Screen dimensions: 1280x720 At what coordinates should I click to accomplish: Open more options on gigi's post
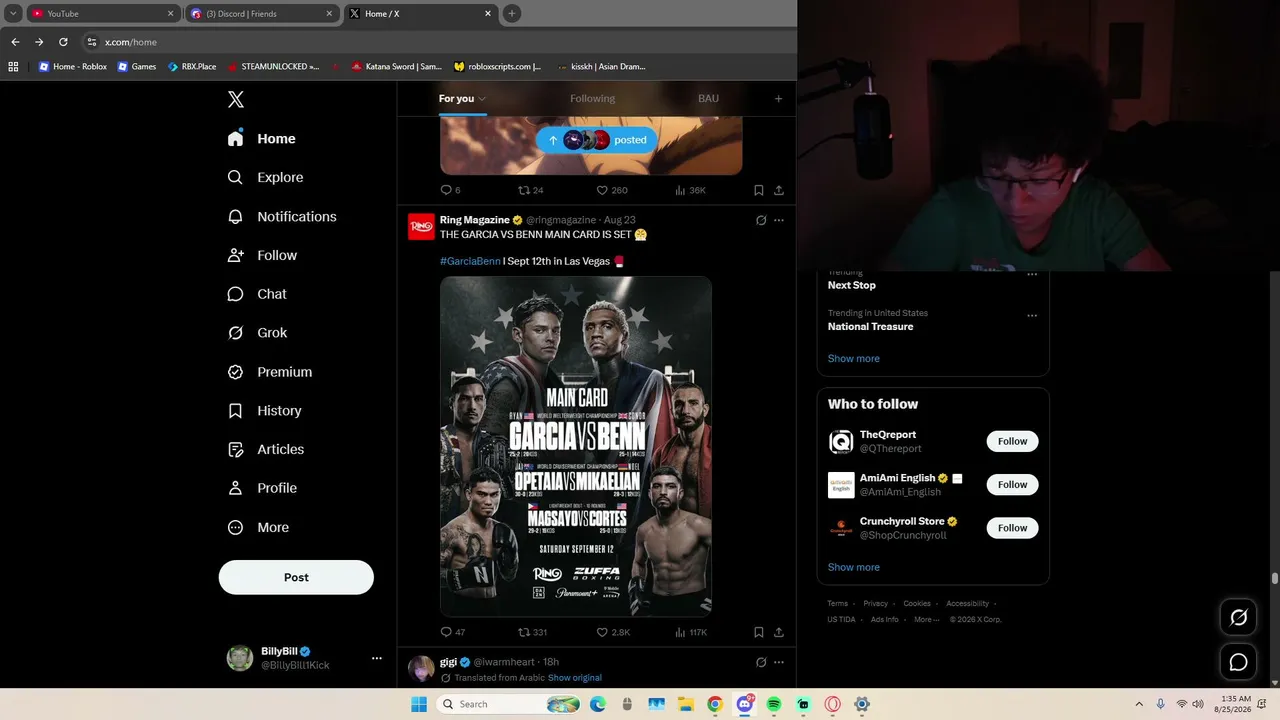pos(779,662)
